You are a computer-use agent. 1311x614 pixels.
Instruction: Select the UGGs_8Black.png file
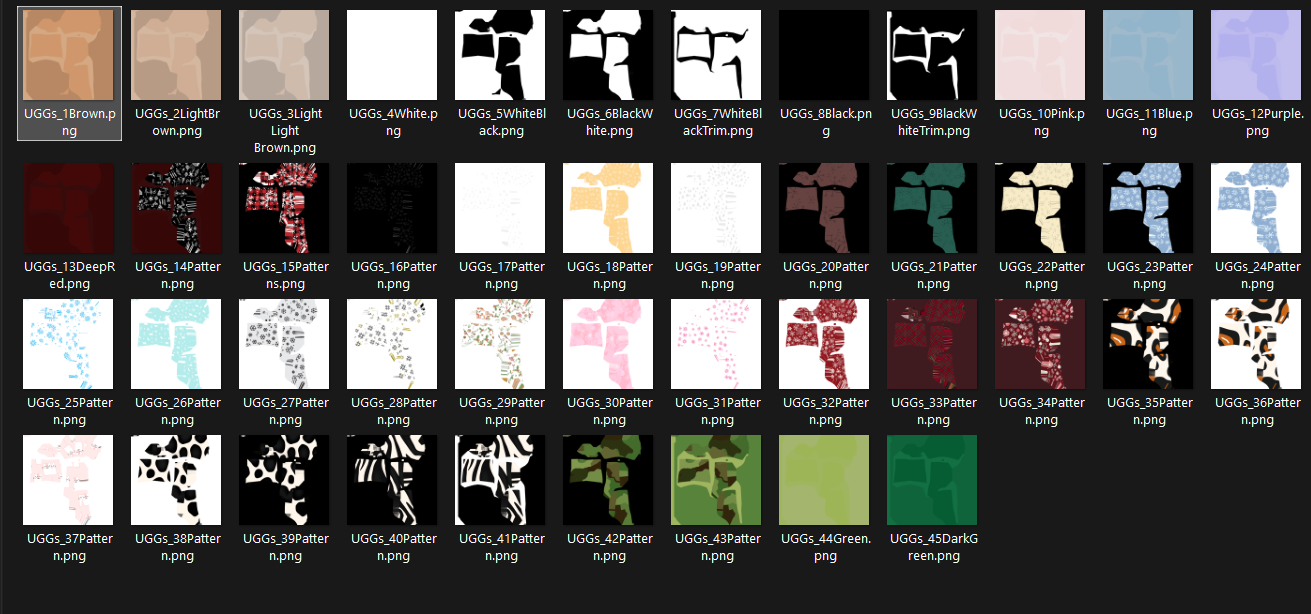[x=824, y=56]
